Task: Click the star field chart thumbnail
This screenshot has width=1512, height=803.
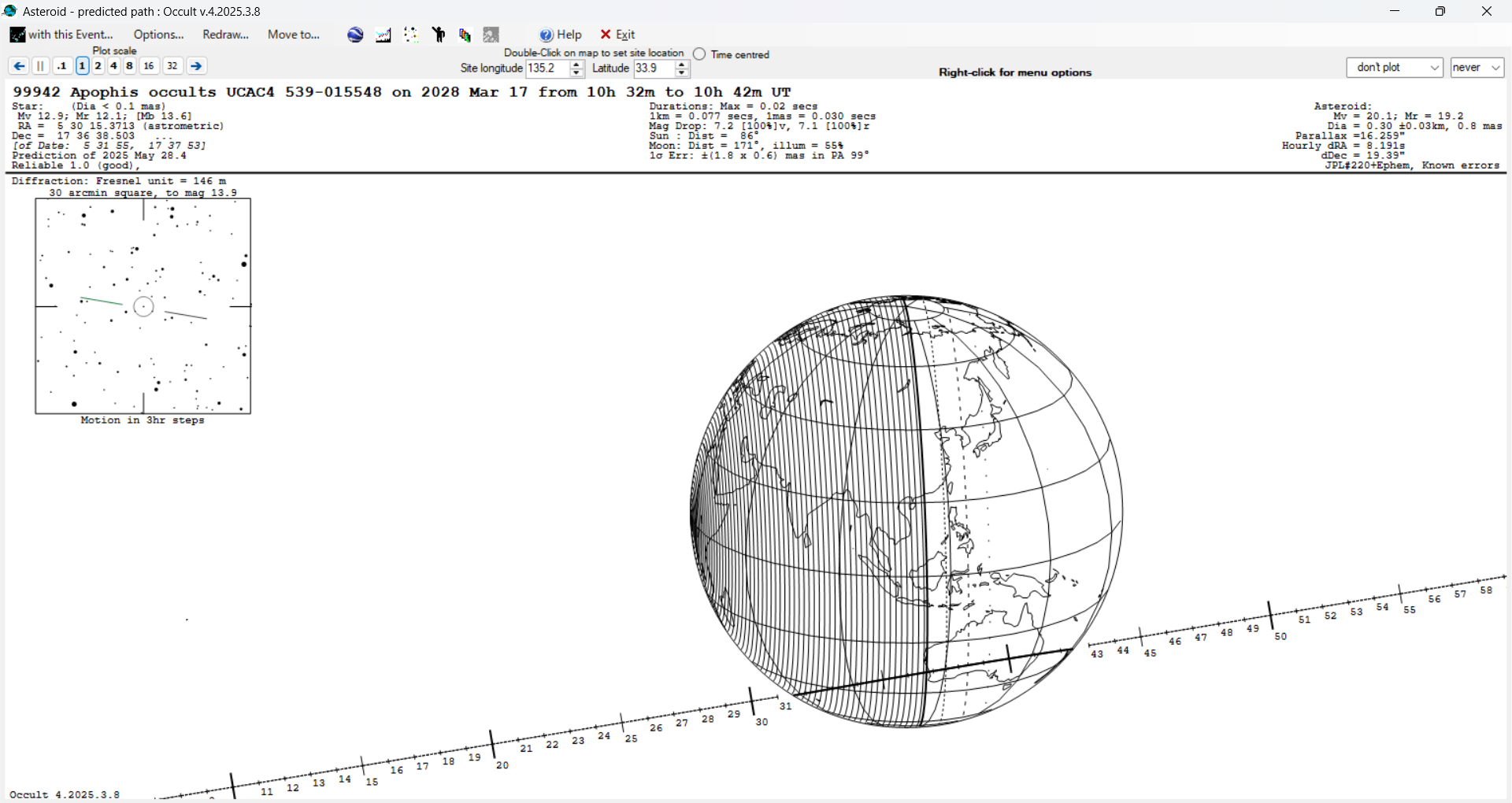Action: (143, 306)
